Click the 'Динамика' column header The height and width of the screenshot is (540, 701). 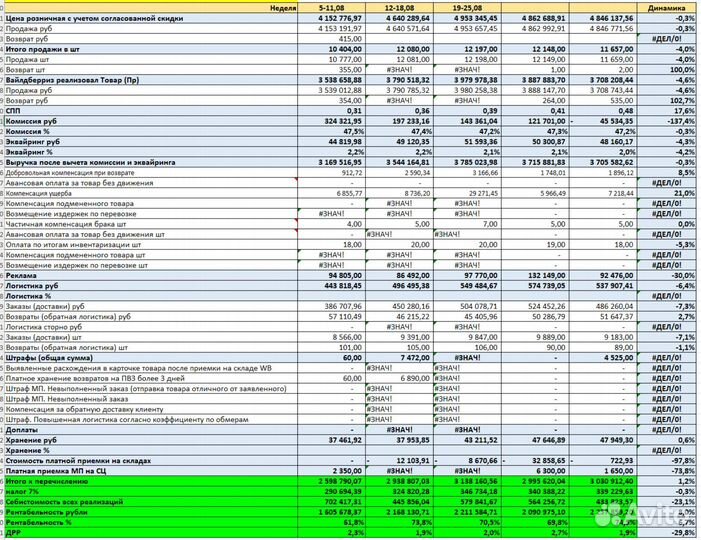(666, 7)
